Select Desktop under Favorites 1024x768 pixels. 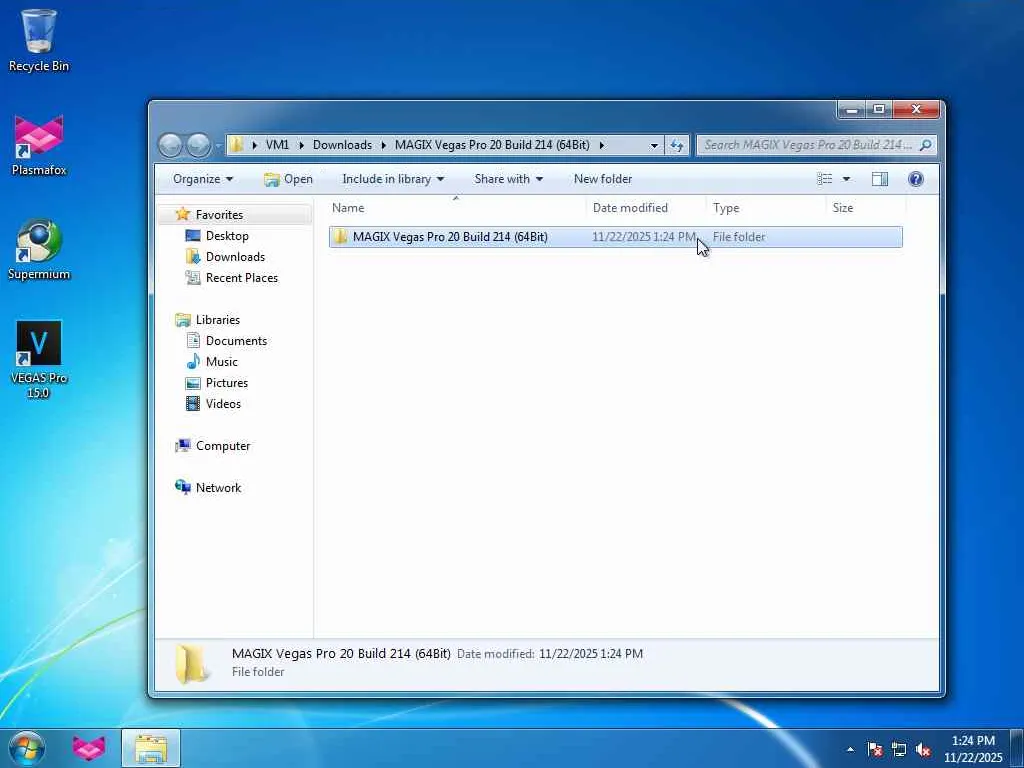[227, 236]
